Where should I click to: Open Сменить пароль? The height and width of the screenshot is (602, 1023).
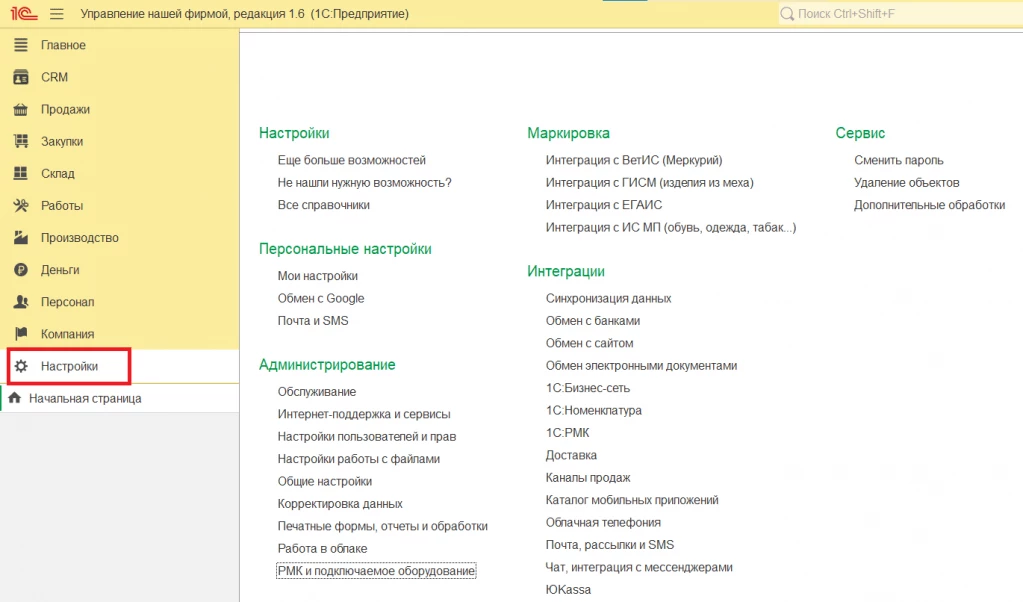click(x=899, y=160)
